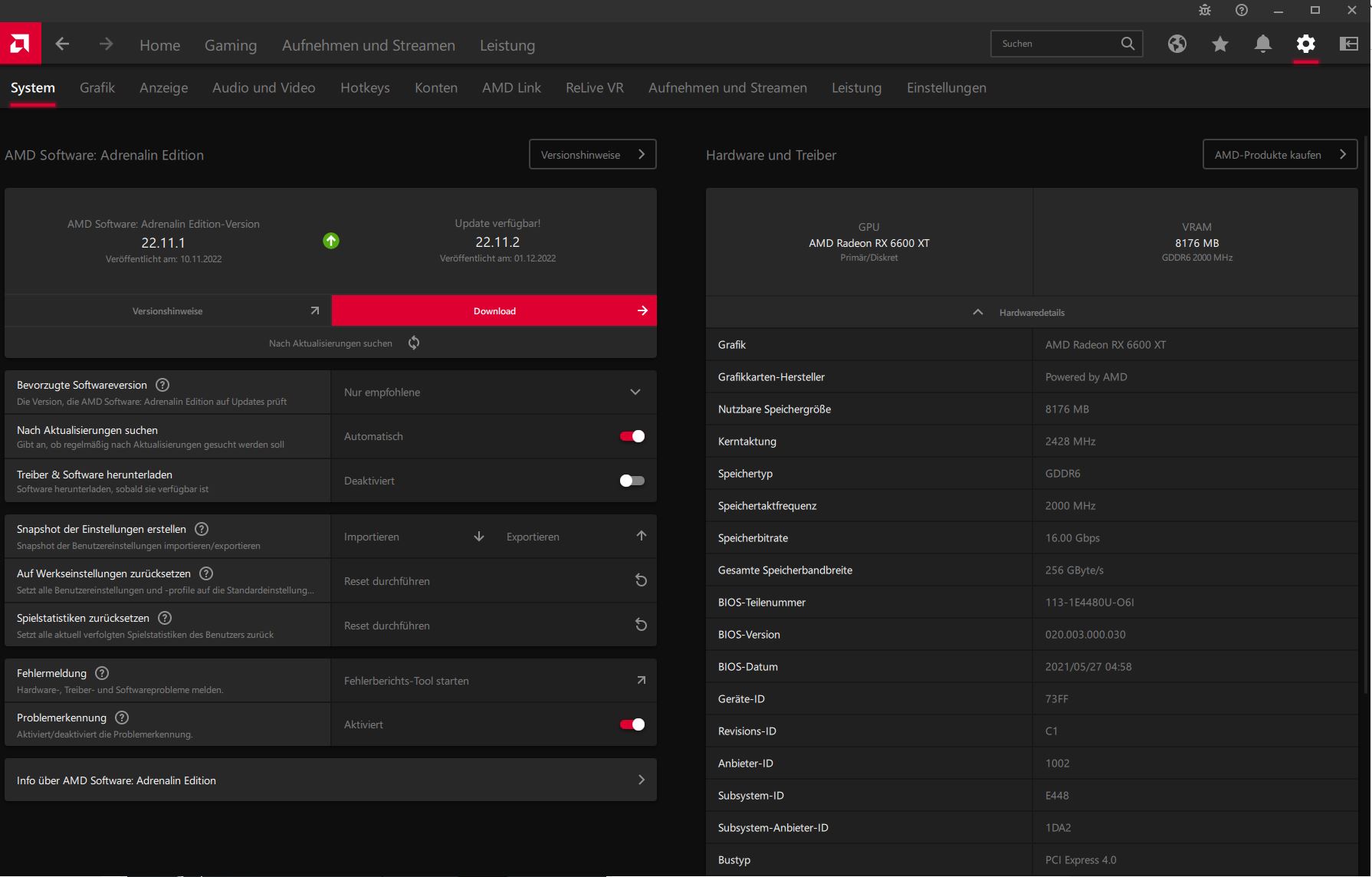This screenshot has height=877, width=1372.
Task: Open the bug report icon in title bar
Action: click(1204, 10)
